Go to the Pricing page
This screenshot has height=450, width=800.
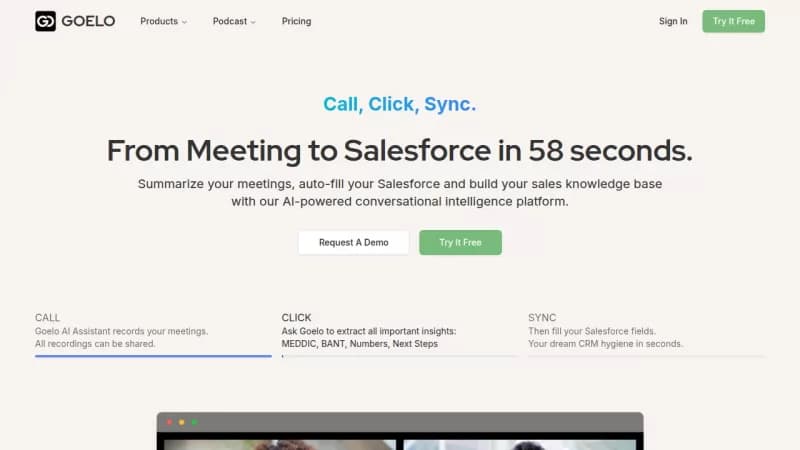click(296, 21)
